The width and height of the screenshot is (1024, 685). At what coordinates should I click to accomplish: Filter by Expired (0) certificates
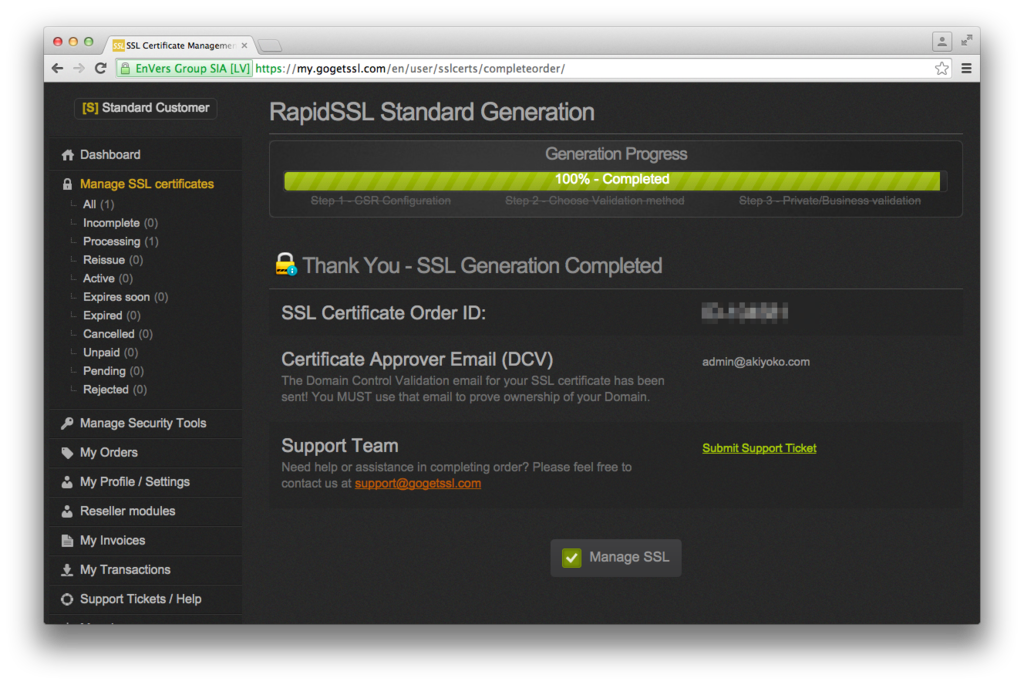(112, 315)
